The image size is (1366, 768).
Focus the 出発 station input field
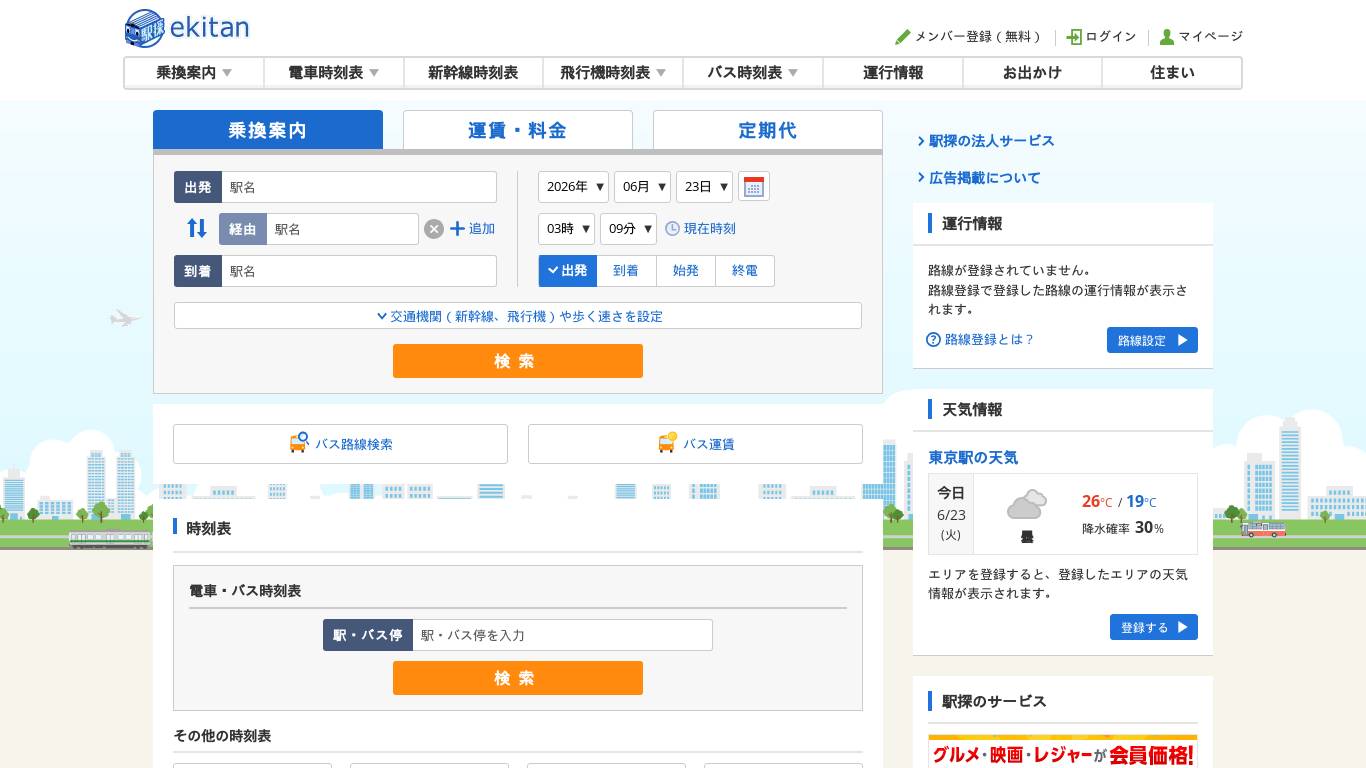click(359, 187)
